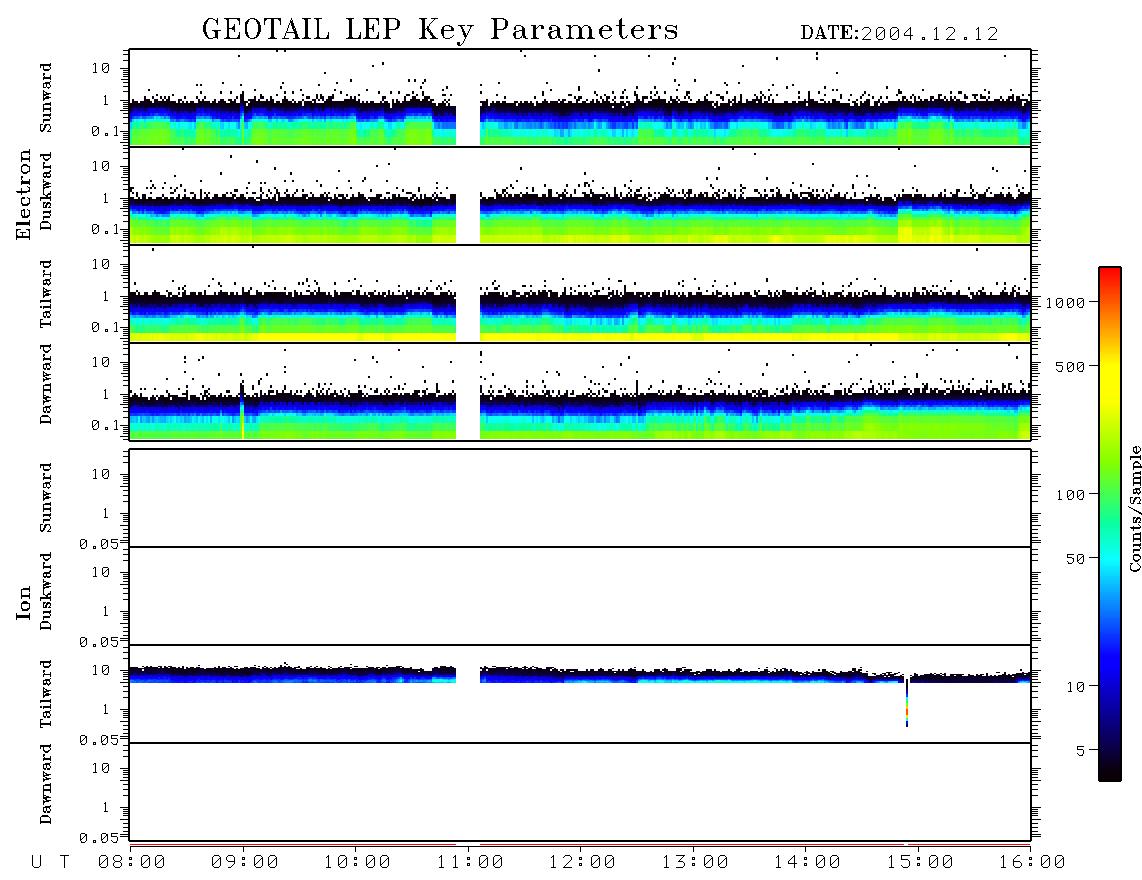This screenshot has height=880, width=1142.
Task: Click the 11:00 time tick label
Action: 470,863
